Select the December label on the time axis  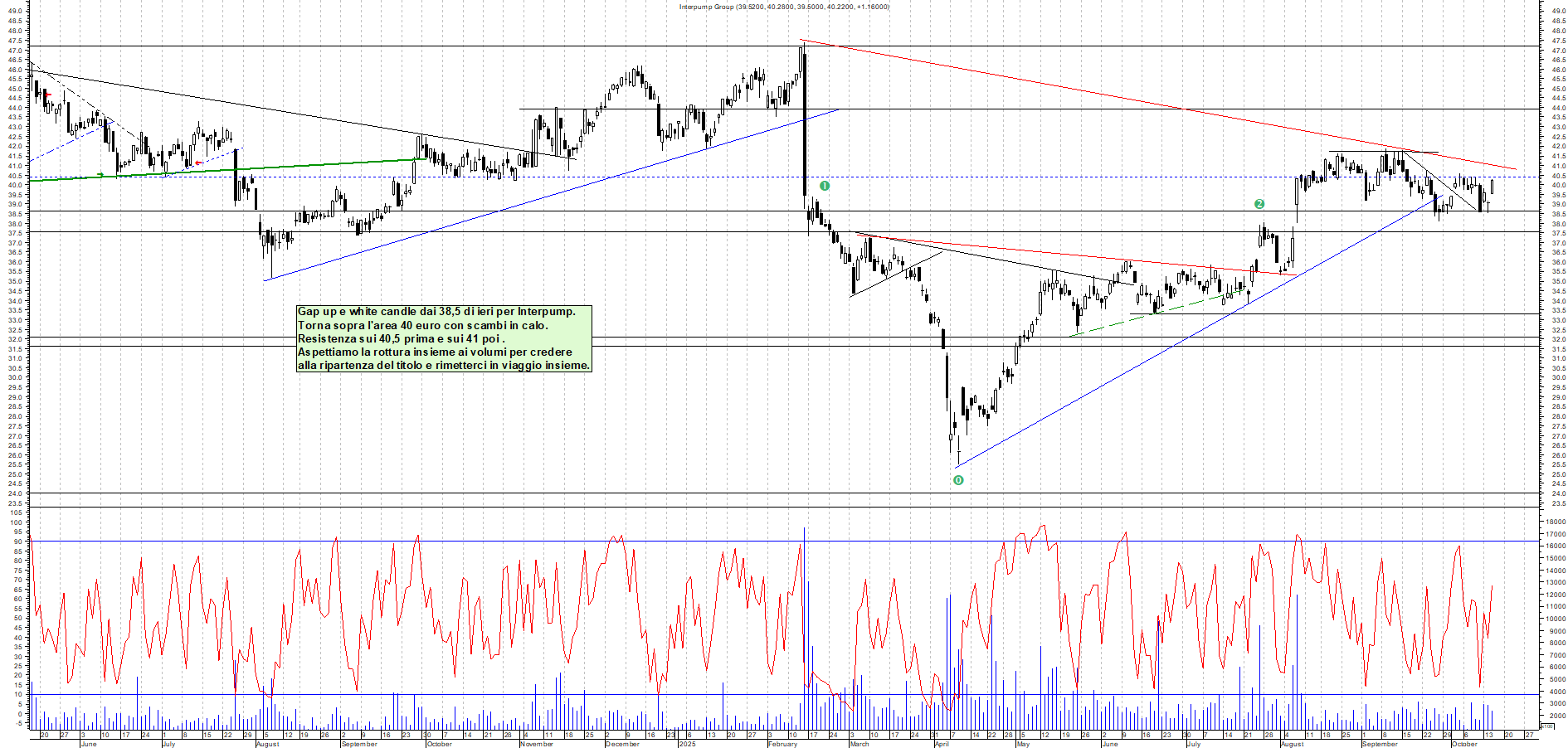coord(622,744)
